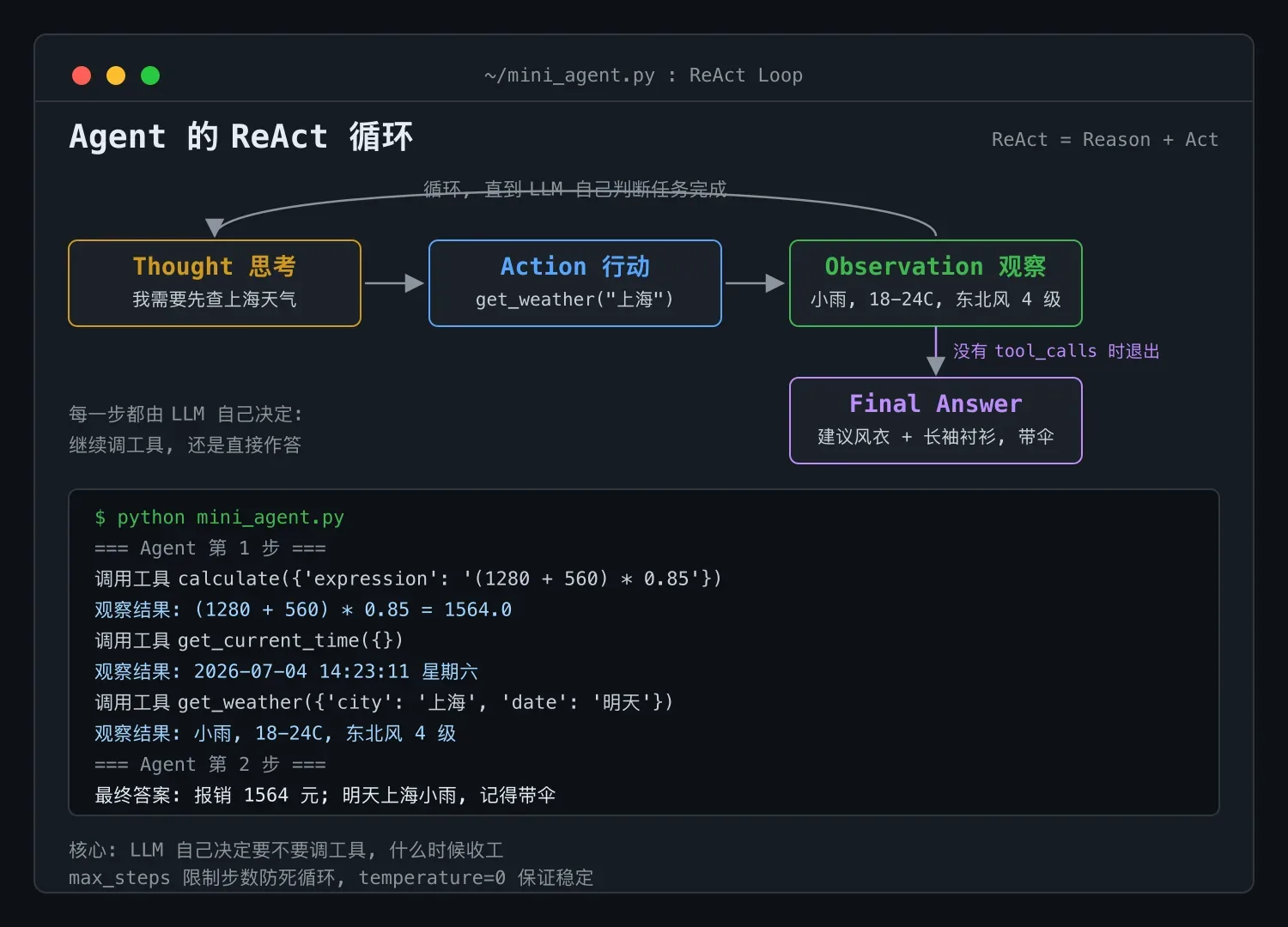The height and width of the screenshot is (927, 1288).
Task: Click the command "$ python mini_agent.py"
Action: 220,518
